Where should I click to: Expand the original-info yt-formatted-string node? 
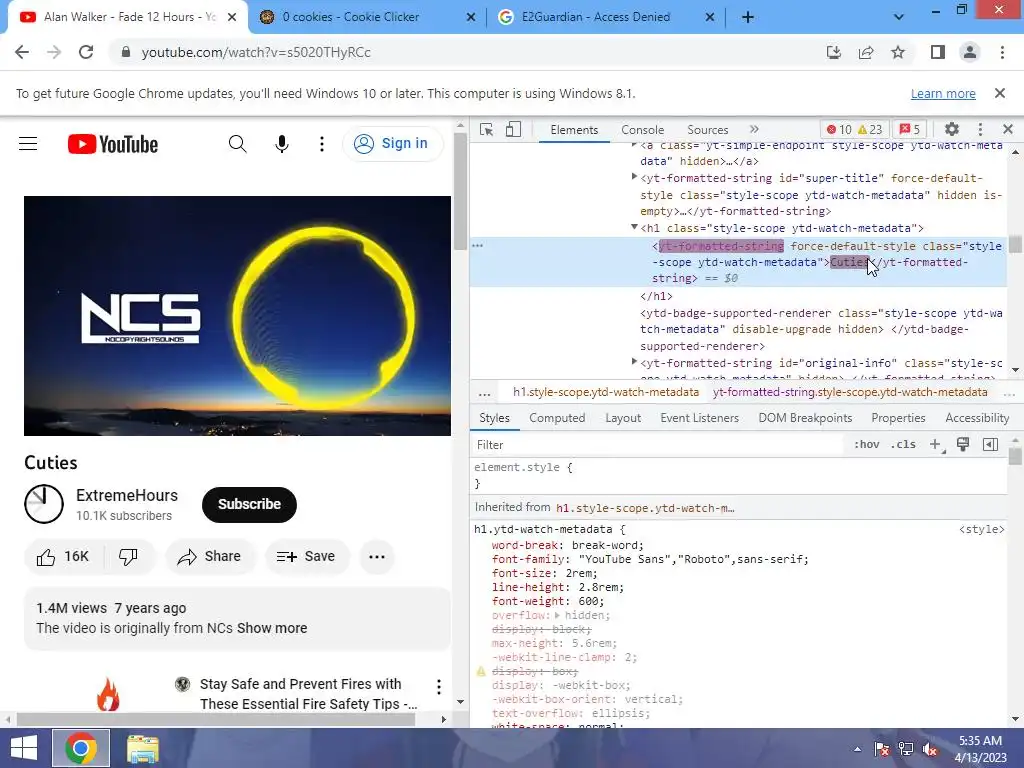coord(633,362)
